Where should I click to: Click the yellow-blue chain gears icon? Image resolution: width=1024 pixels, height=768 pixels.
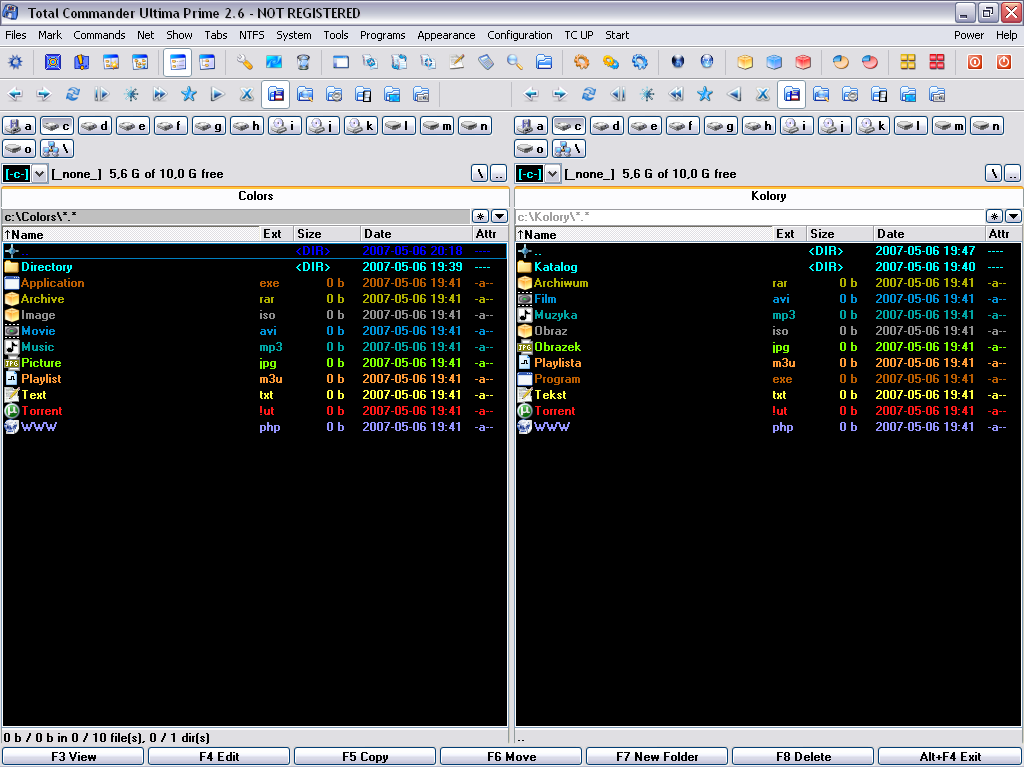pos(611,62)
